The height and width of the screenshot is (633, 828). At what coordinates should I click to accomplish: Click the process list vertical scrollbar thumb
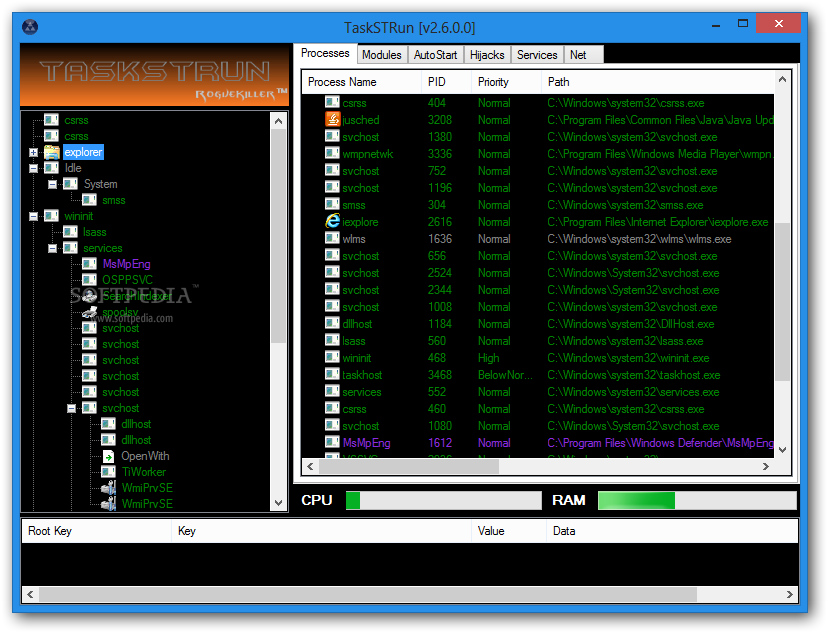click(783, 301)
